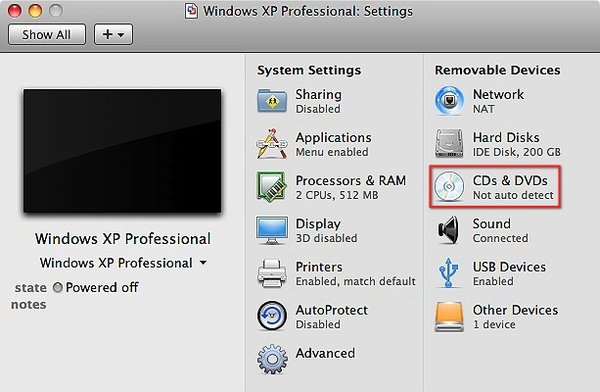Click the Show All button
The height and width of the screenshot is (392, 600).
(x=47, y=34)
